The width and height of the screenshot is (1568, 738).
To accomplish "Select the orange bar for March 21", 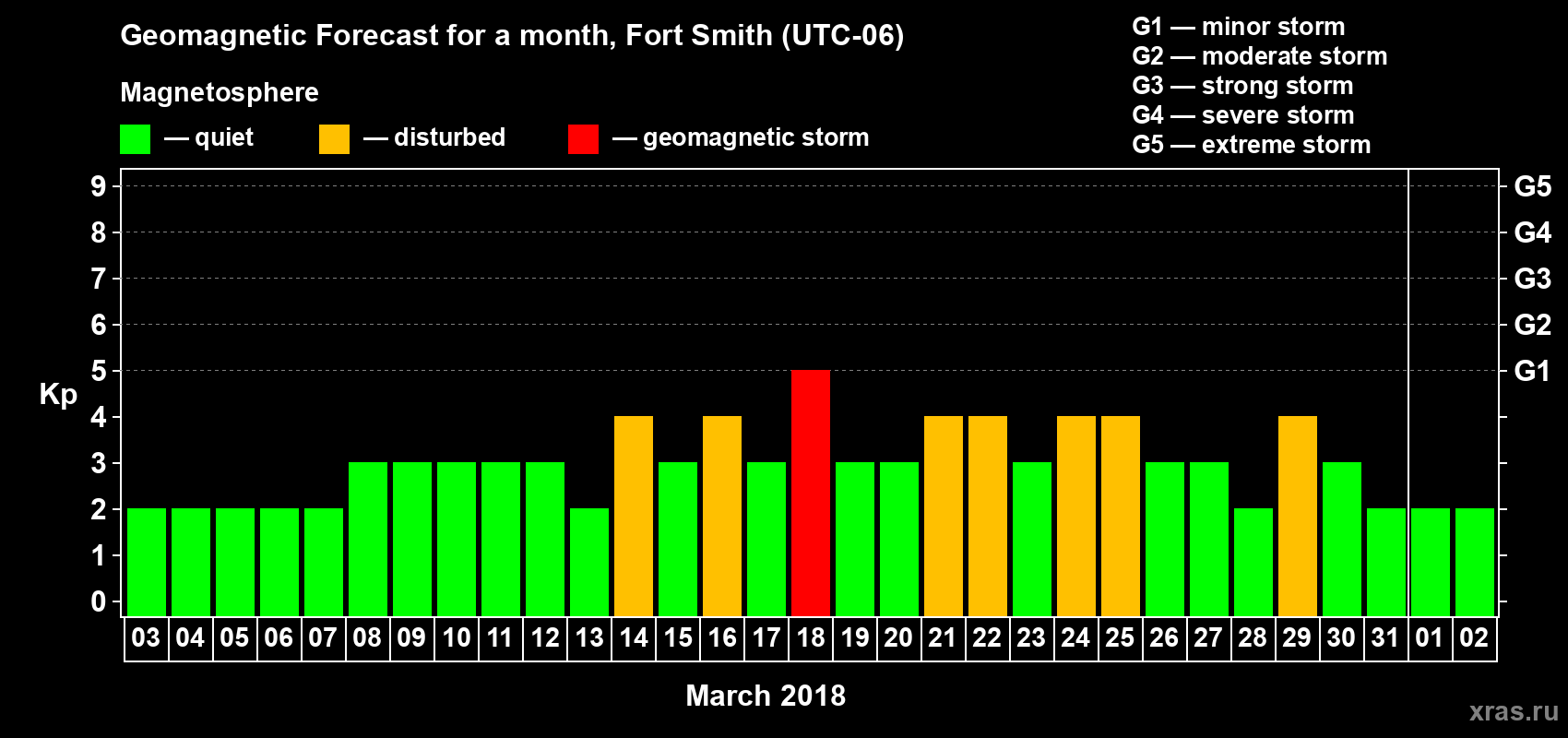I will 944,516.
